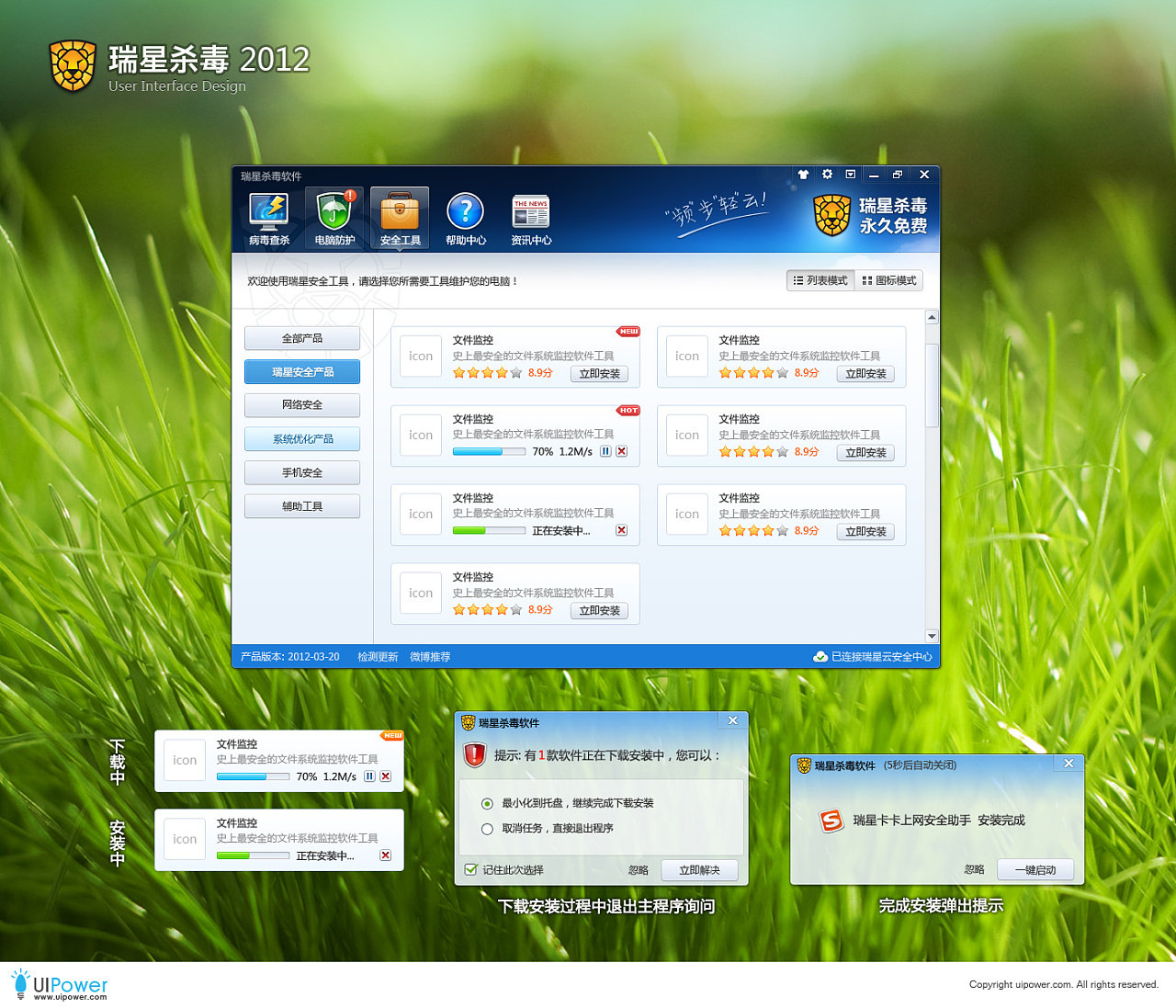
Task: Click the cloud icon beside 已连接瑞星云安全中心
Action: [x=820, y=656]
